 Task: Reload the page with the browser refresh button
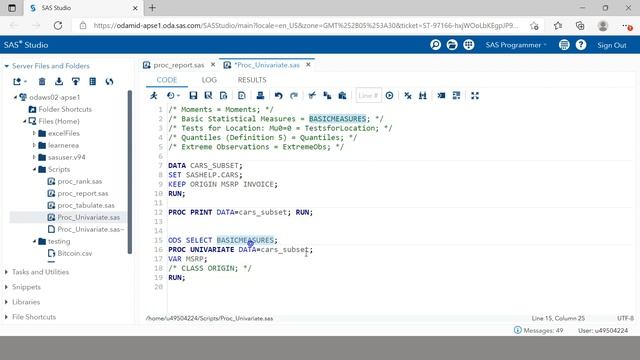pyautogui.click(x=58, y=25)
